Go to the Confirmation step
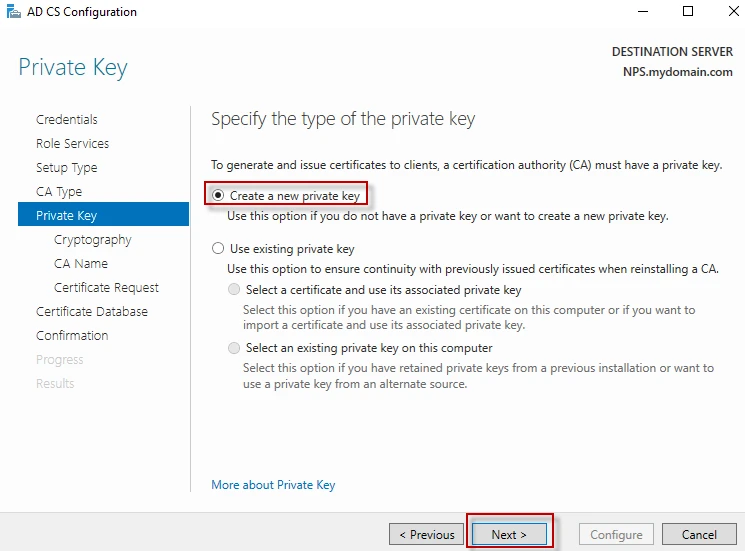The image size is (745, 551). [x=72, y=336]
